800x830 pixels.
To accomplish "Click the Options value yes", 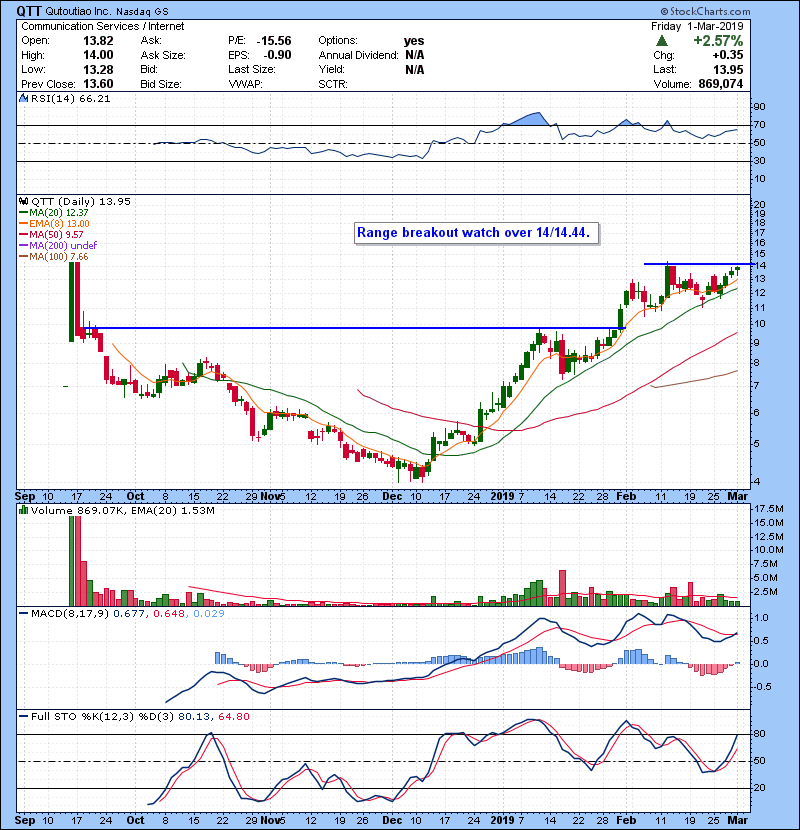I will 414,41.
